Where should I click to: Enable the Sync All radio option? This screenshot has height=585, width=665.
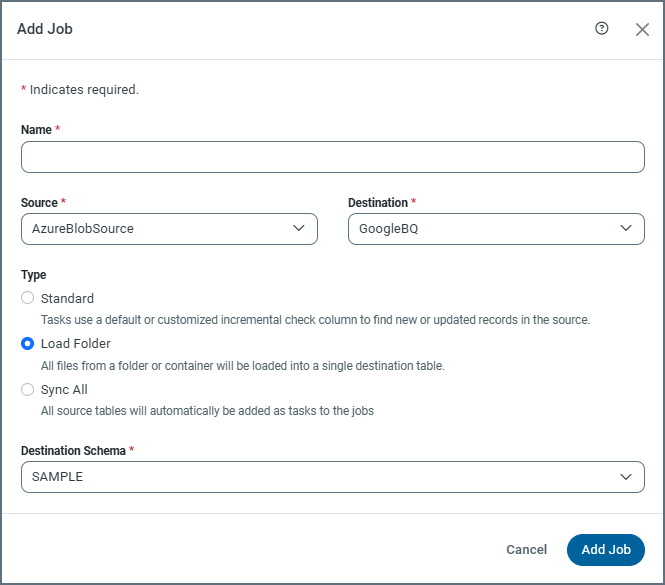(28, 390)
